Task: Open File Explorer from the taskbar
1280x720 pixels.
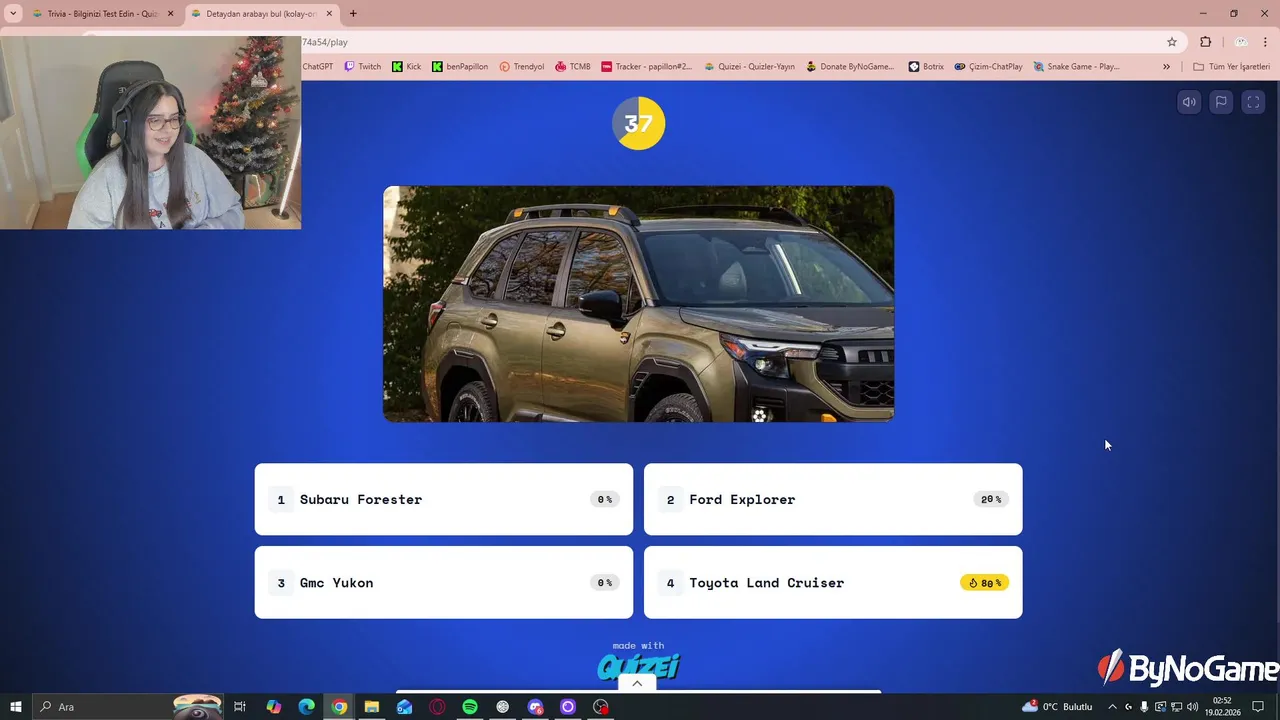Action: tap(371, 707)
